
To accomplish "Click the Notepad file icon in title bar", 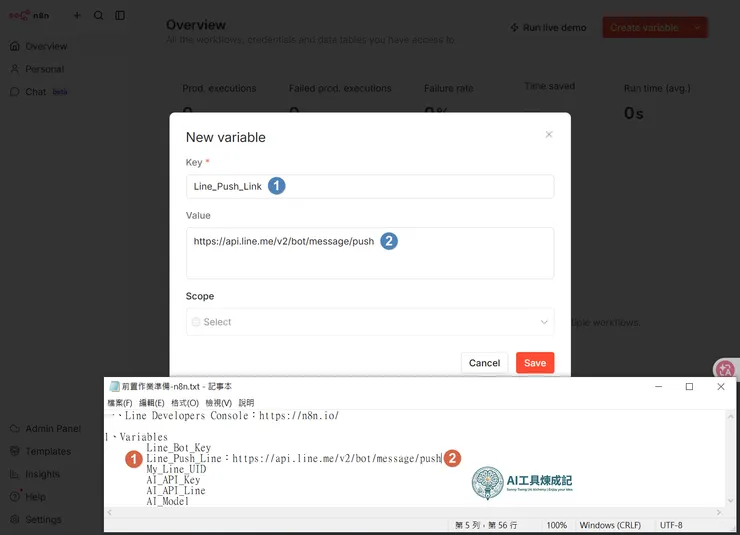I will click(114, 386).
